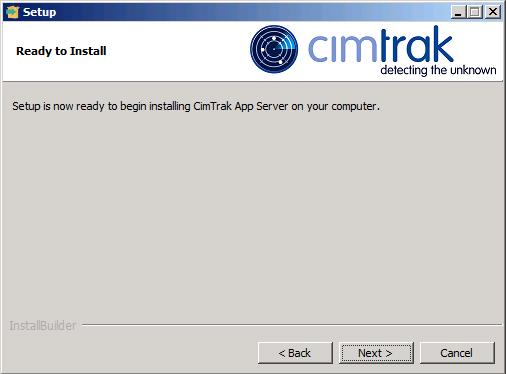Viewport: 506px width, 374px height.
Task: Minimize the Setup window
Action: tap(459, 12)
